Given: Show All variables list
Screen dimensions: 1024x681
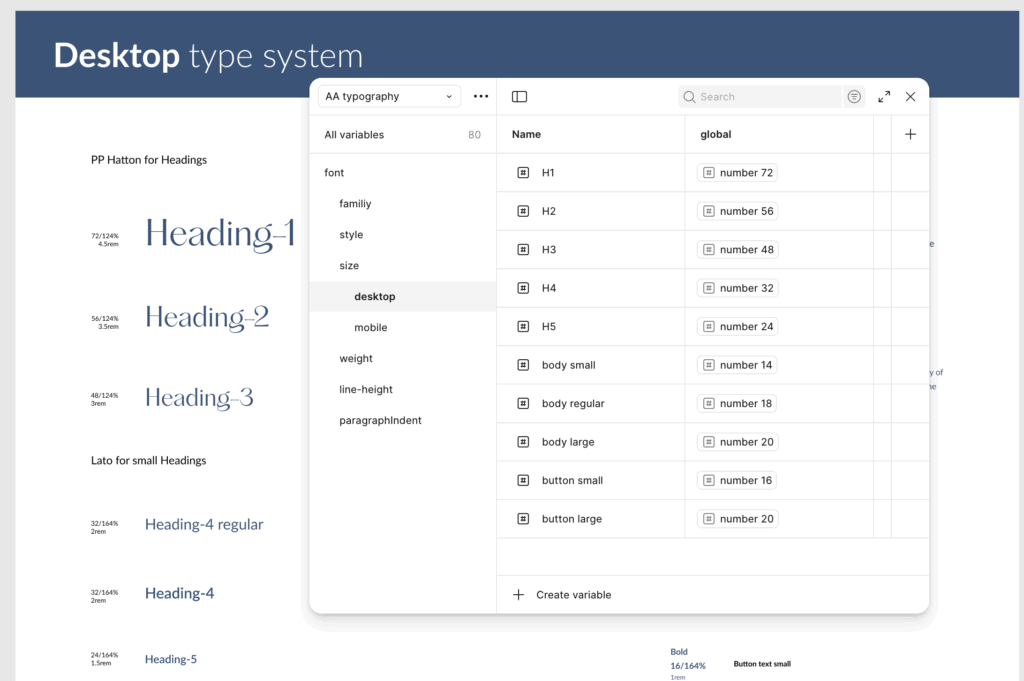Looking at the screenshot, I should point(354,135).
